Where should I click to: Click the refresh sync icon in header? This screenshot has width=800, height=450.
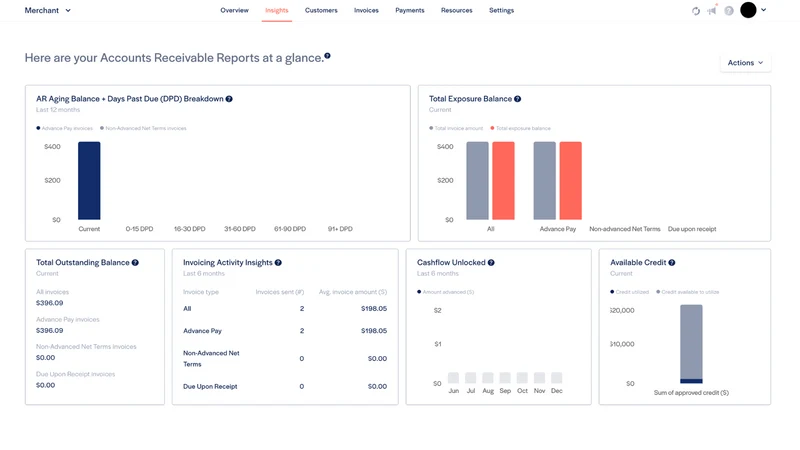coord(696,11)
